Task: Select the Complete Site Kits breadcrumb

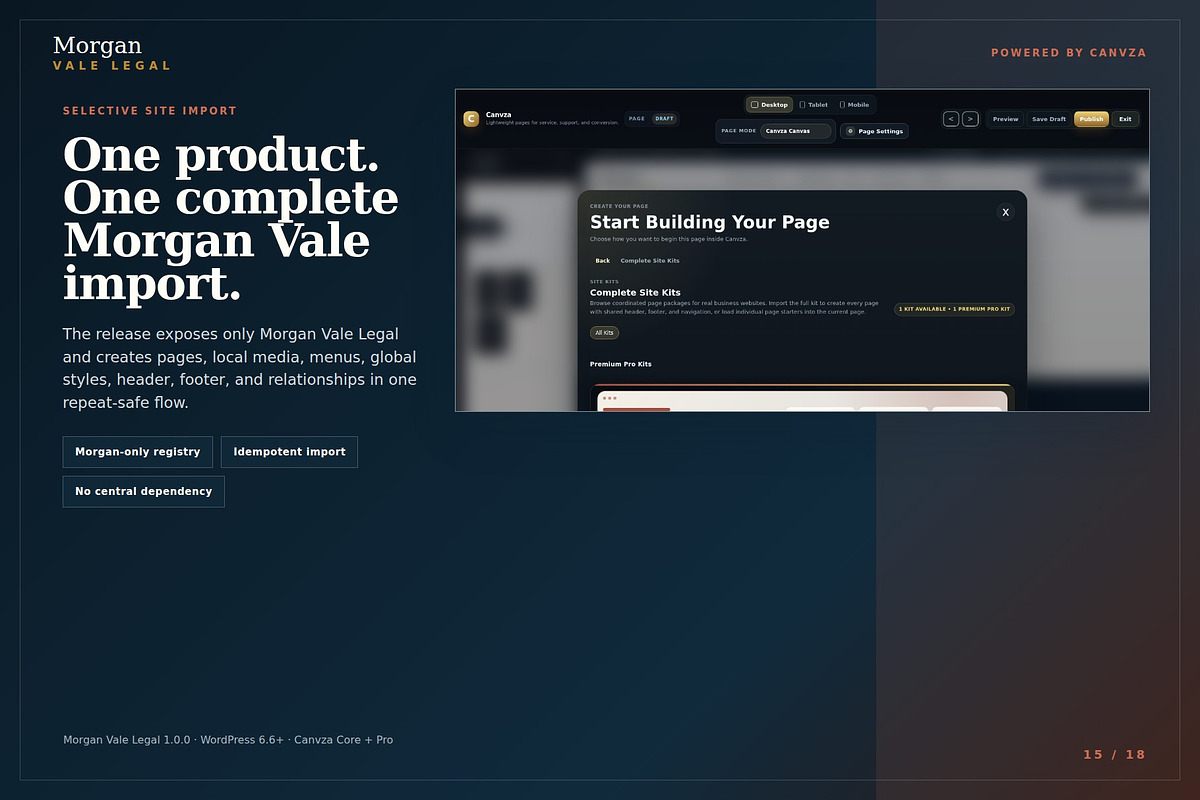Action: click(650, 261)
